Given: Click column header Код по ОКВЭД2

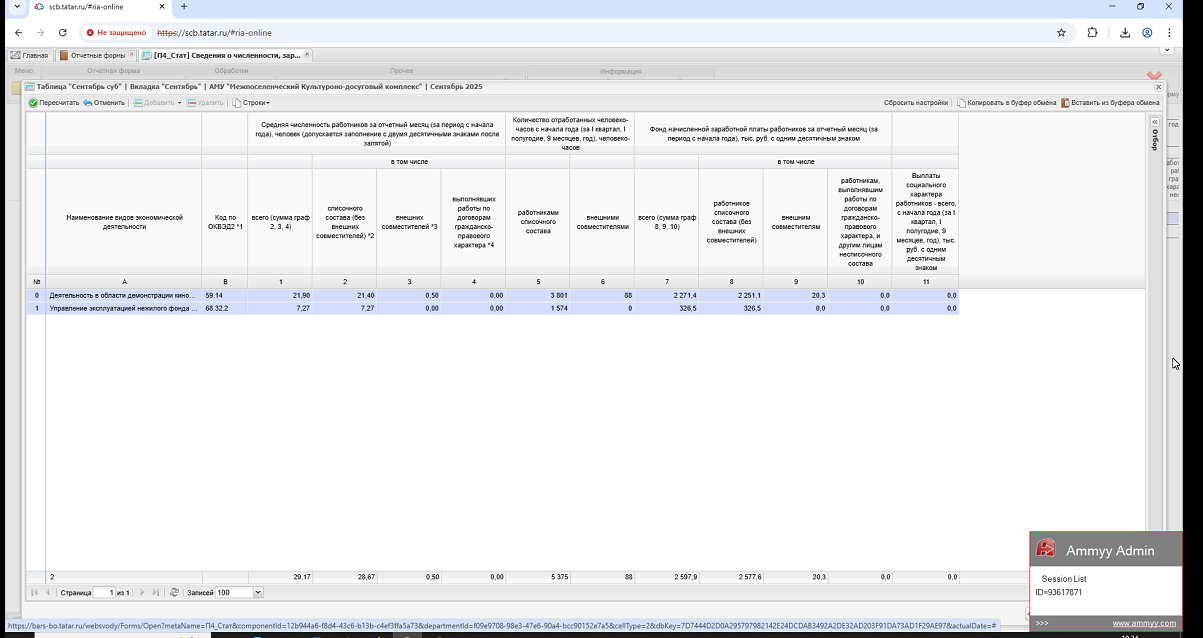Looking at the screenshot, I should click(225, 222).
